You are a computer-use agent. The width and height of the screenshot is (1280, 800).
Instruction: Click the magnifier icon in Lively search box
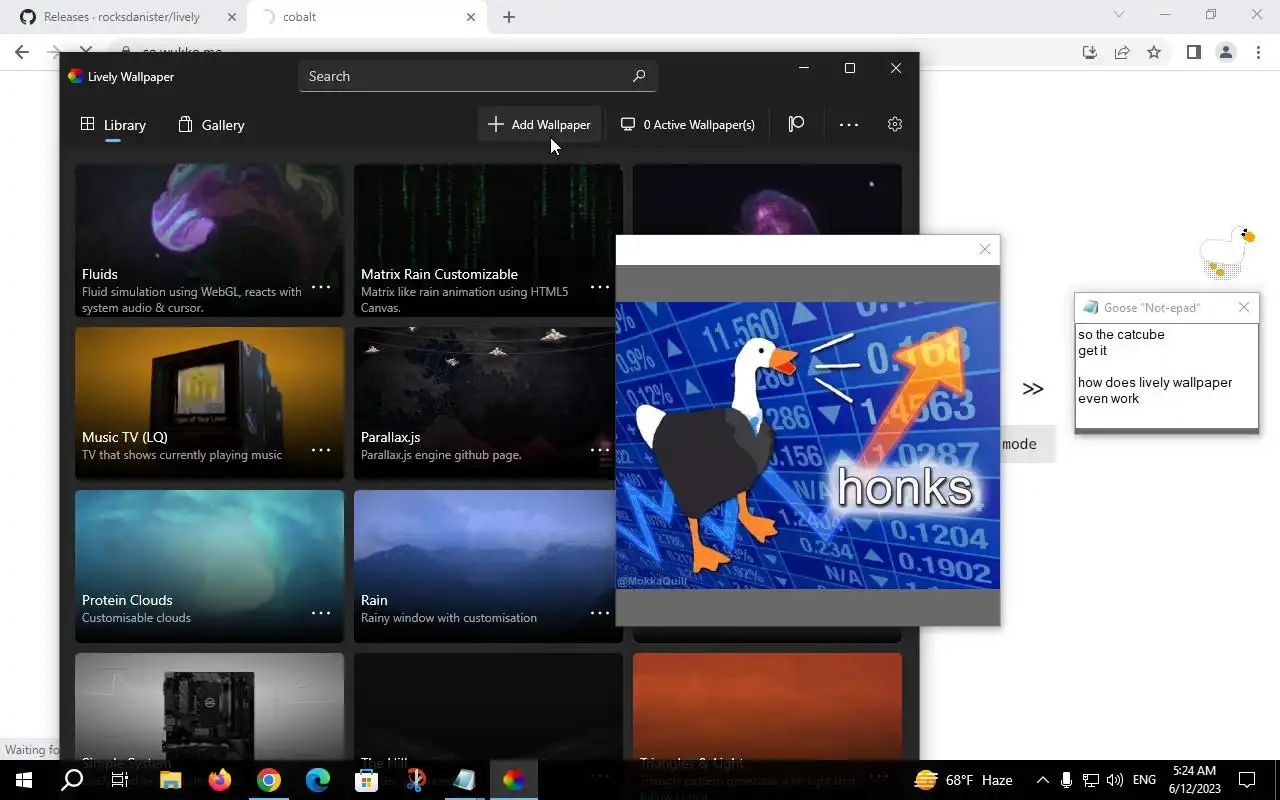pyautogui.click(x=639, y=76)
